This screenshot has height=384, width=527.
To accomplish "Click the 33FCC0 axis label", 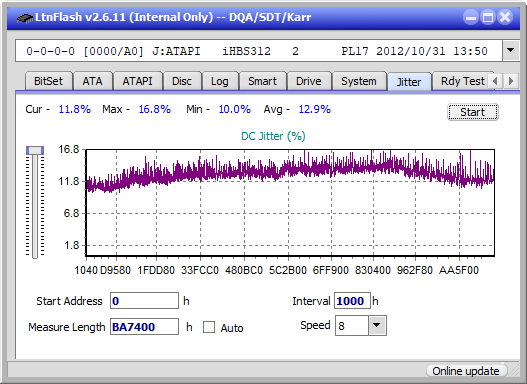I will 200,270.
